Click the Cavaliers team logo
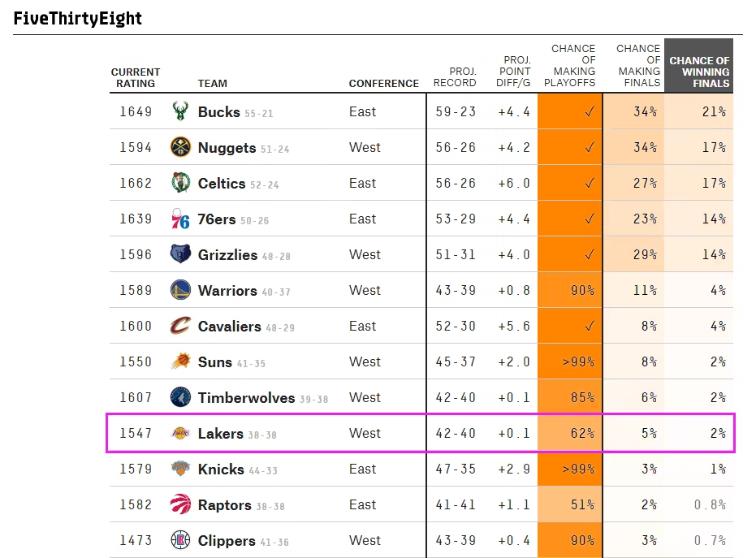 (180, 326)
